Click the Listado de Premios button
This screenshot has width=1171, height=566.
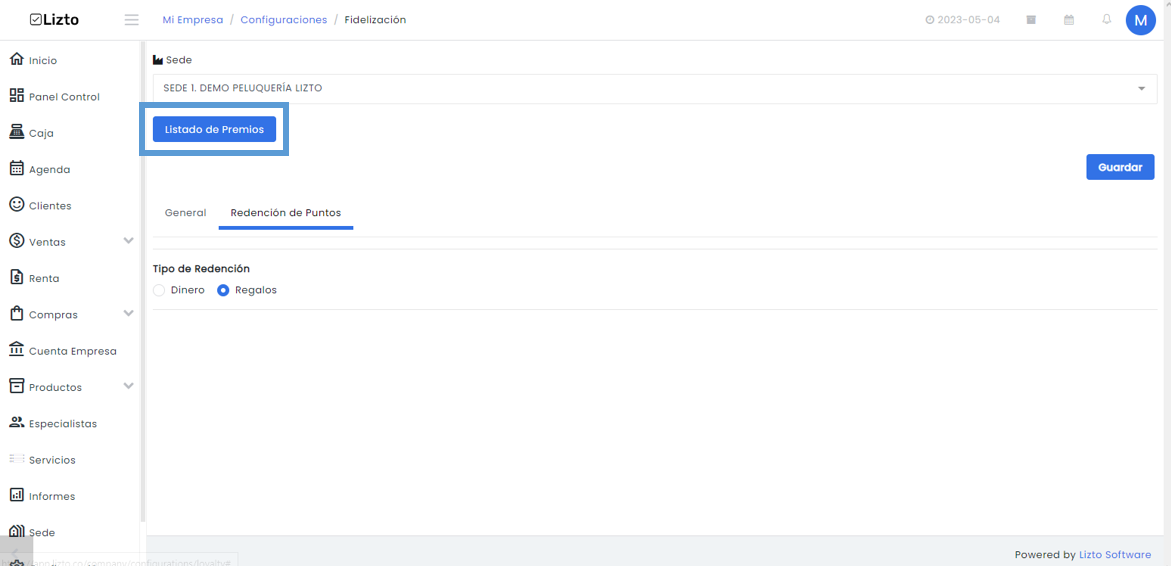[x=214, y=129]
